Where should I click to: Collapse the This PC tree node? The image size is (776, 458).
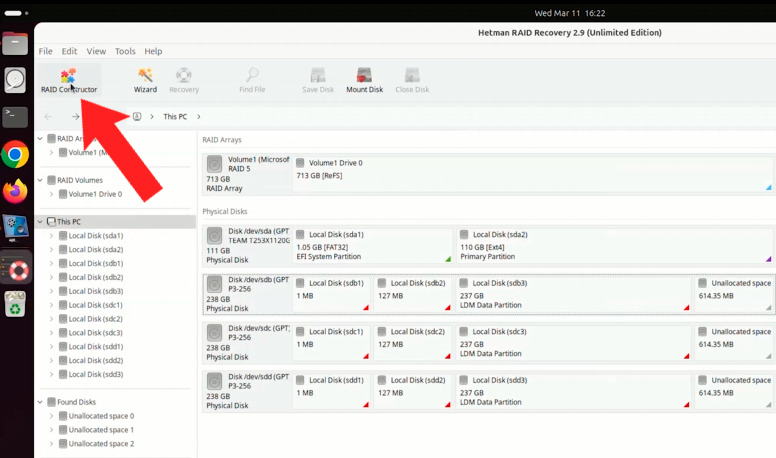40,222
